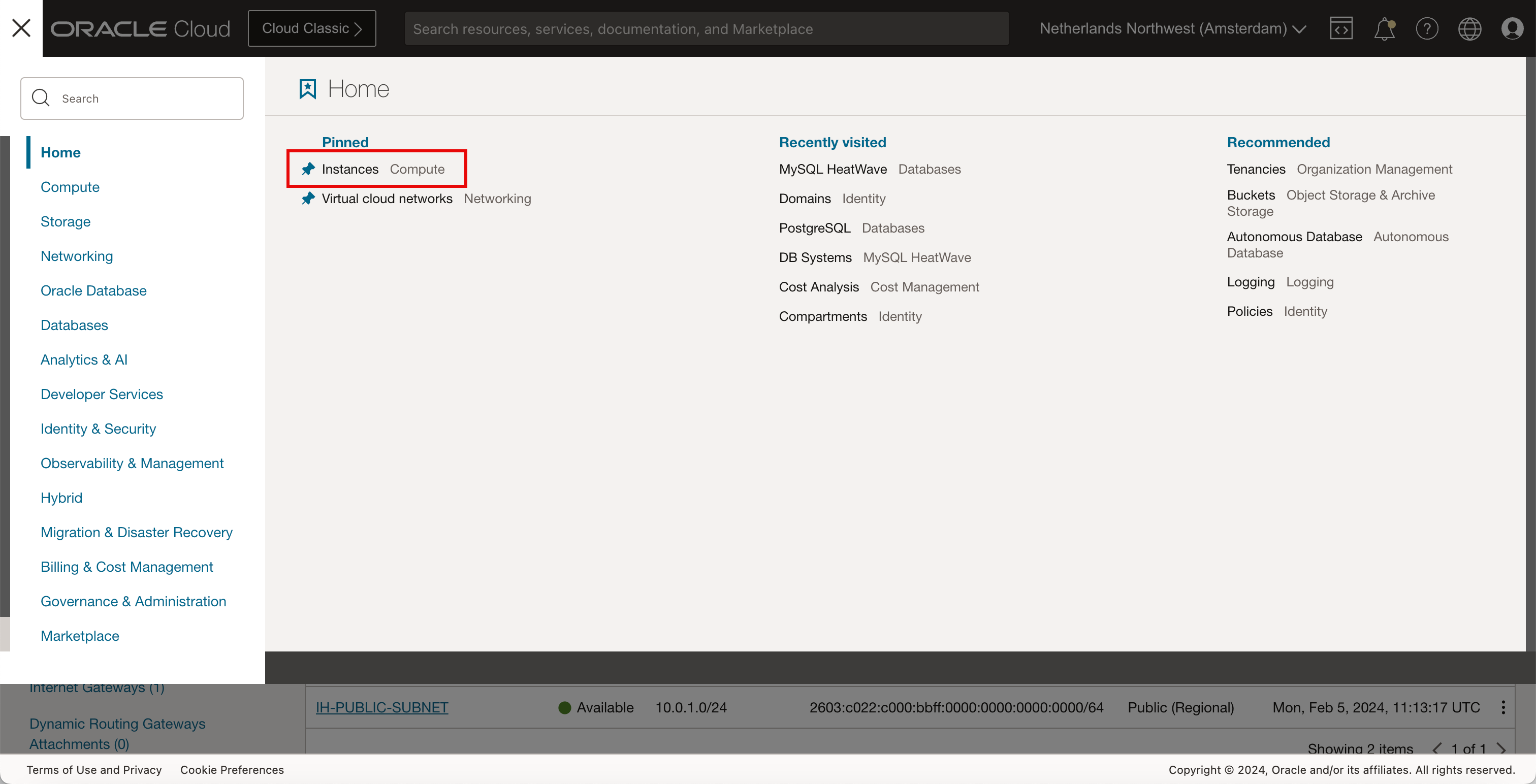Select Compute in the navigation menu
1536x784 pixels.
point(70,187)
